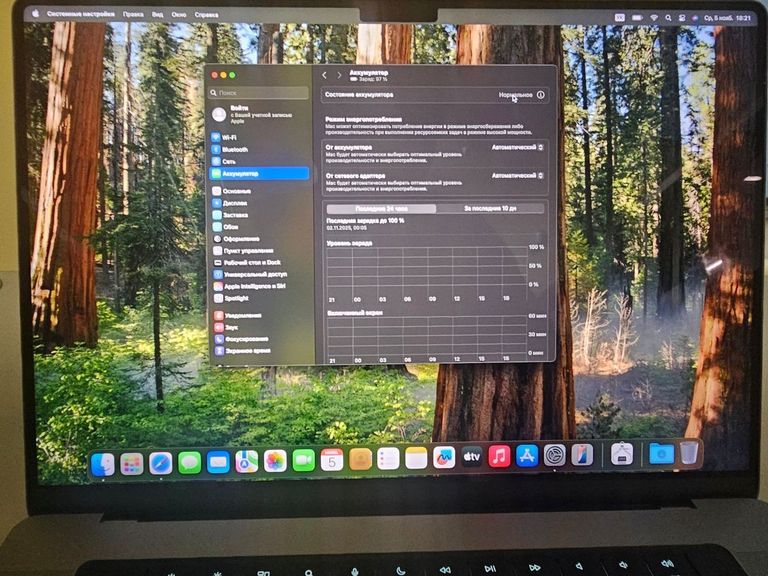Click the Spotlight search icon in the menu bar
768x576 pixels.
[x=668, y=18]
